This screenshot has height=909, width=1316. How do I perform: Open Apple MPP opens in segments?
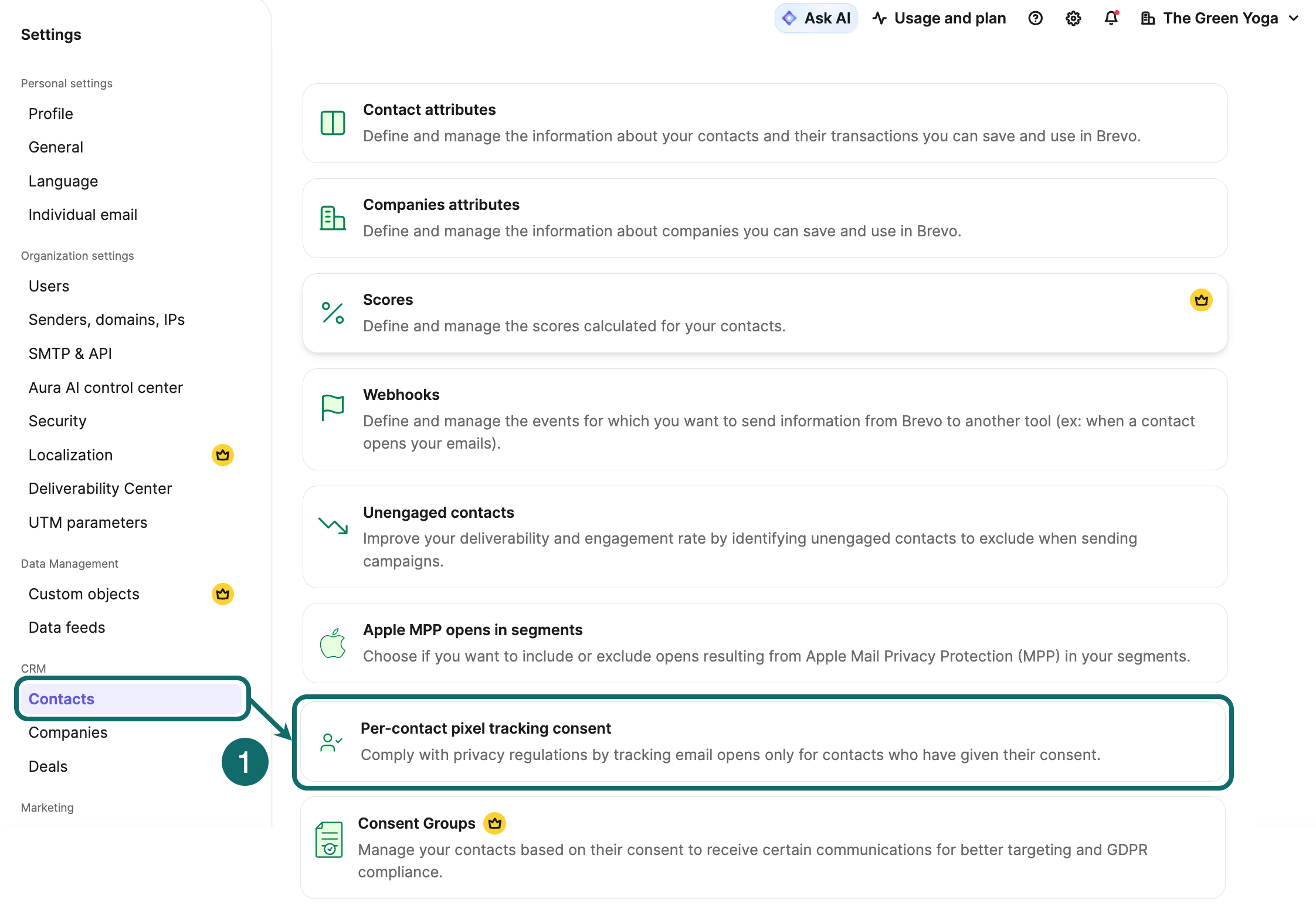click(765, 643)
